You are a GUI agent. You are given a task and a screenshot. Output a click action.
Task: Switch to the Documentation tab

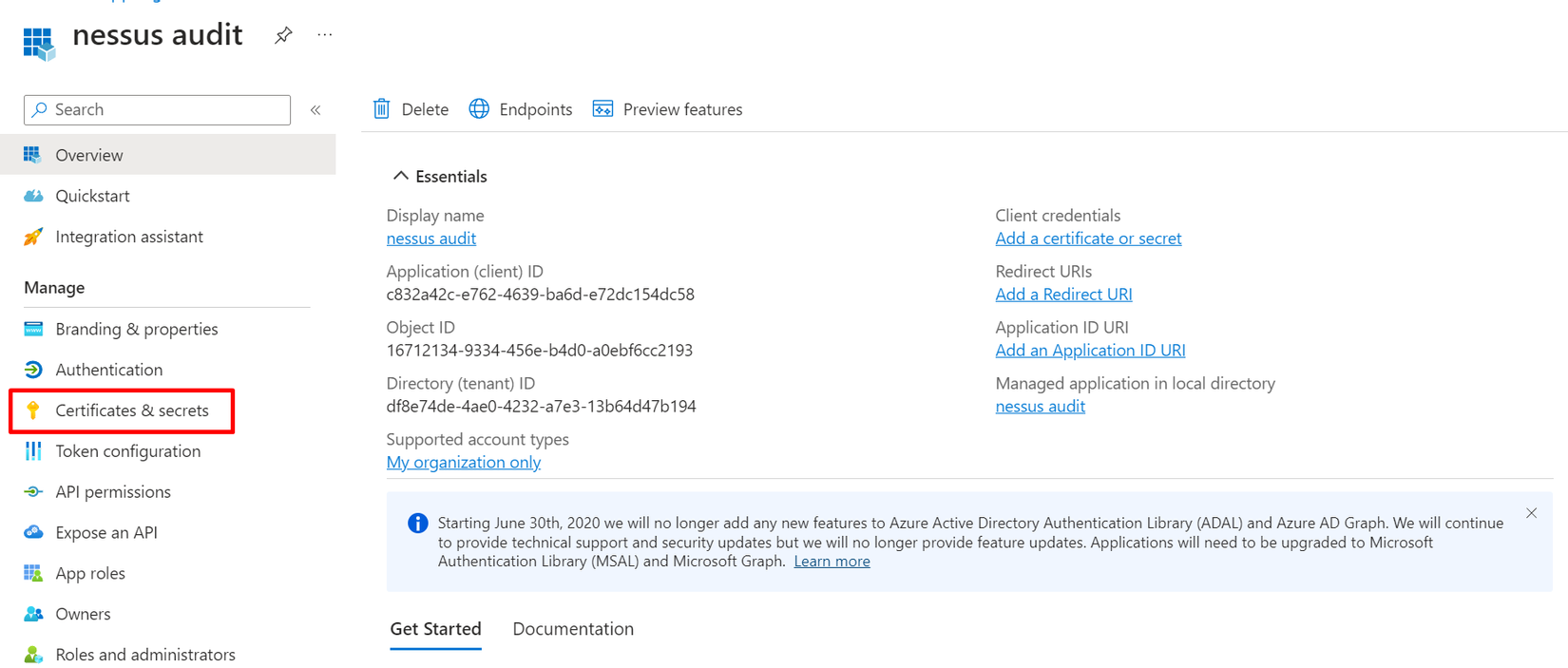tap(573, 629)
